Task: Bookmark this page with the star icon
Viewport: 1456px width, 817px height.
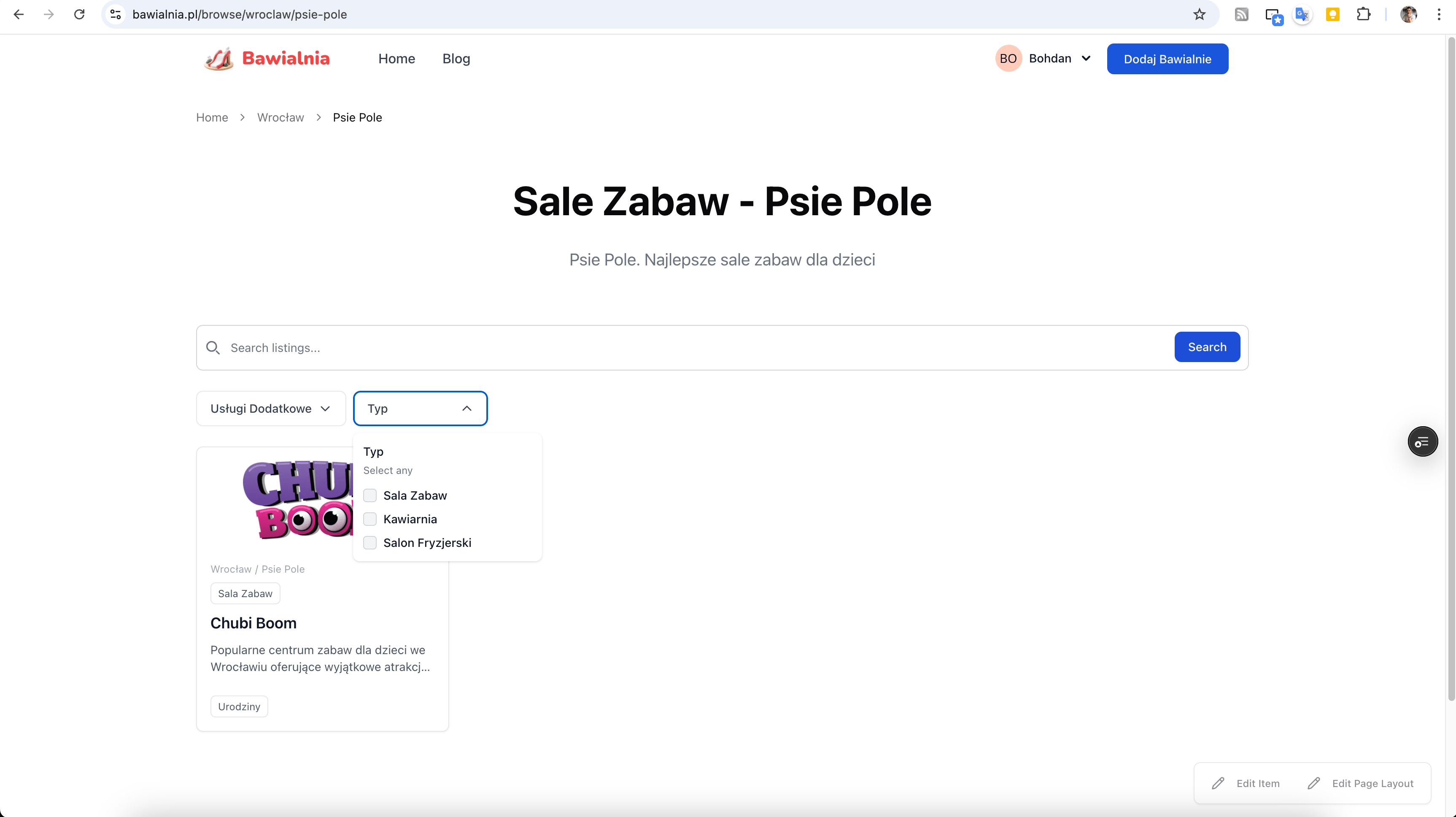Action: [1199, 14]
